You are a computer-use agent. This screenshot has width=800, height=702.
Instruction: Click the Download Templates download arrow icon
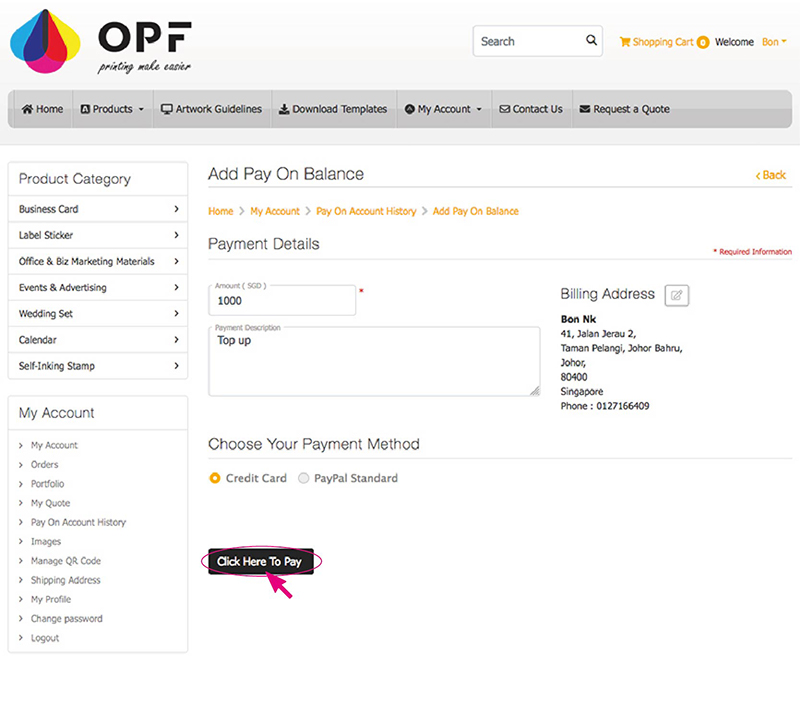(x=282, y=109)
